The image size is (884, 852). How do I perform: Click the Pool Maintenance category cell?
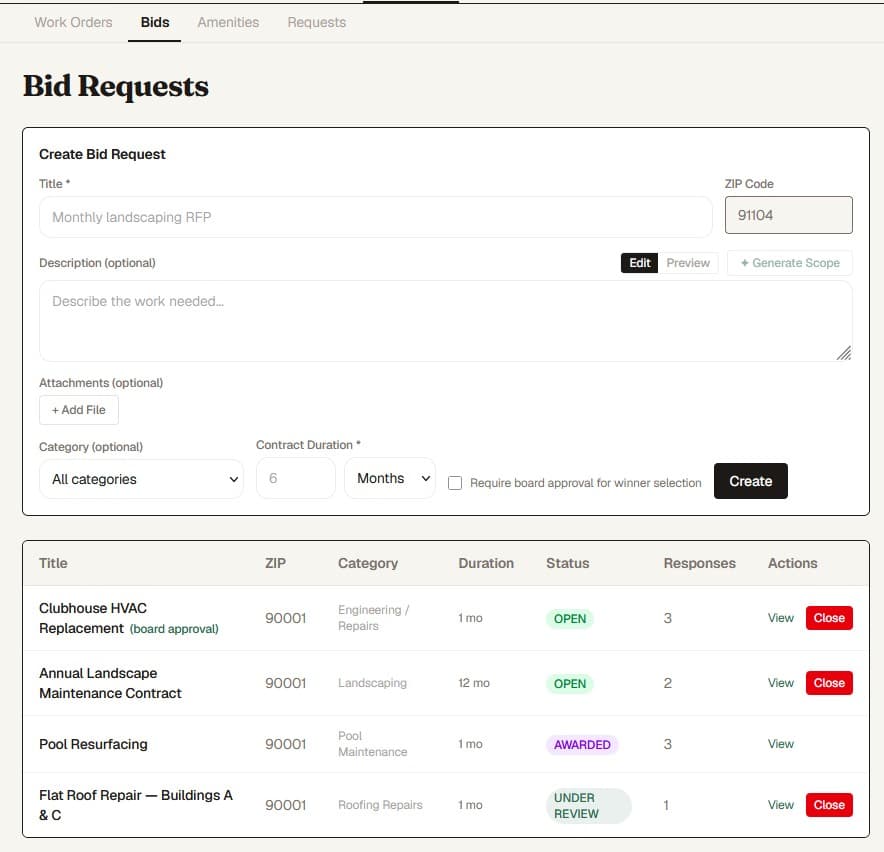(x=372, y=744)
